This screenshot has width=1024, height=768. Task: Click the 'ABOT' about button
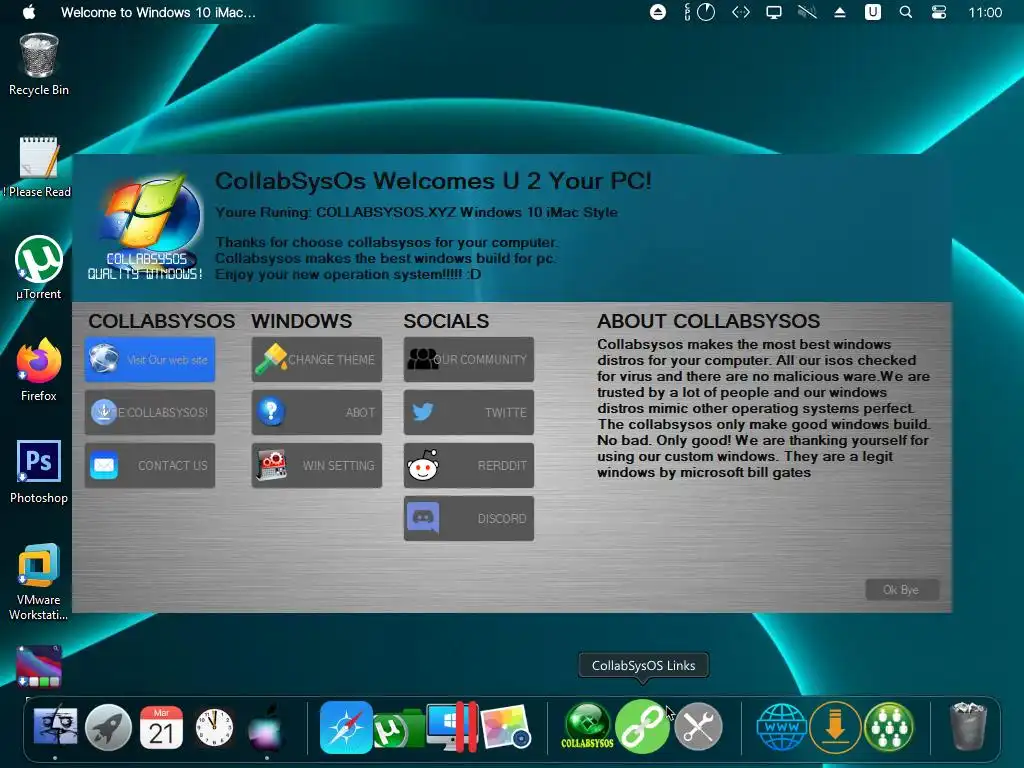coord(317,412)
